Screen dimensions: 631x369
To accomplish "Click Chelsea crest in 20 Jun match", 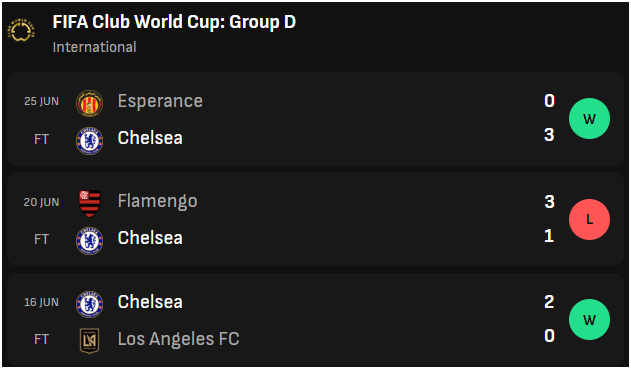I will tap(89, 241).
